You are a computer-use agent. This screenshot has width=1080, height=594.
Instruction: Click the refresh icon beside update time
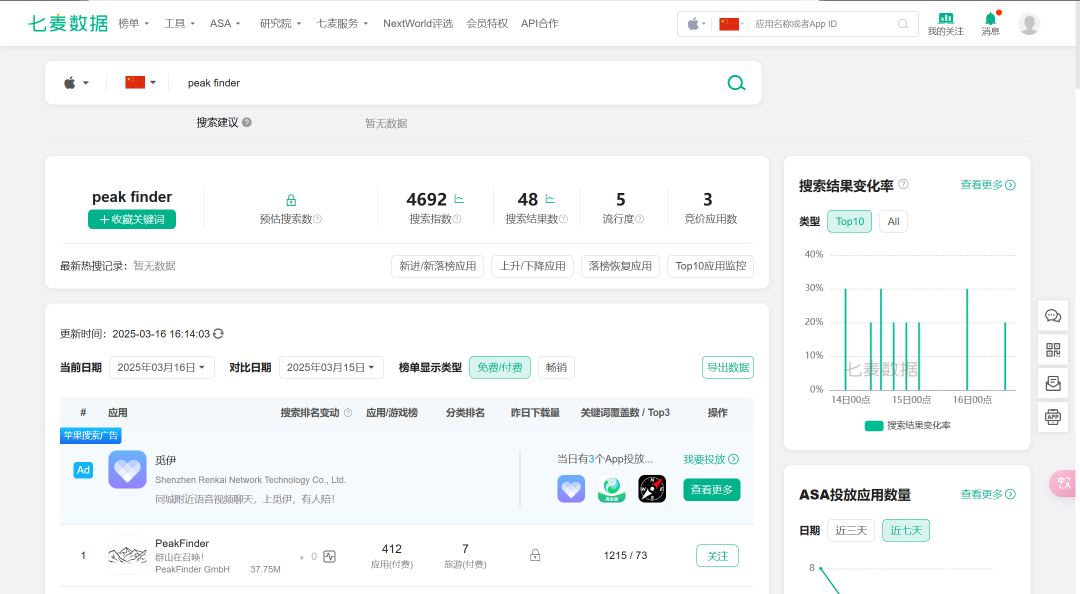tap(218, 334)
